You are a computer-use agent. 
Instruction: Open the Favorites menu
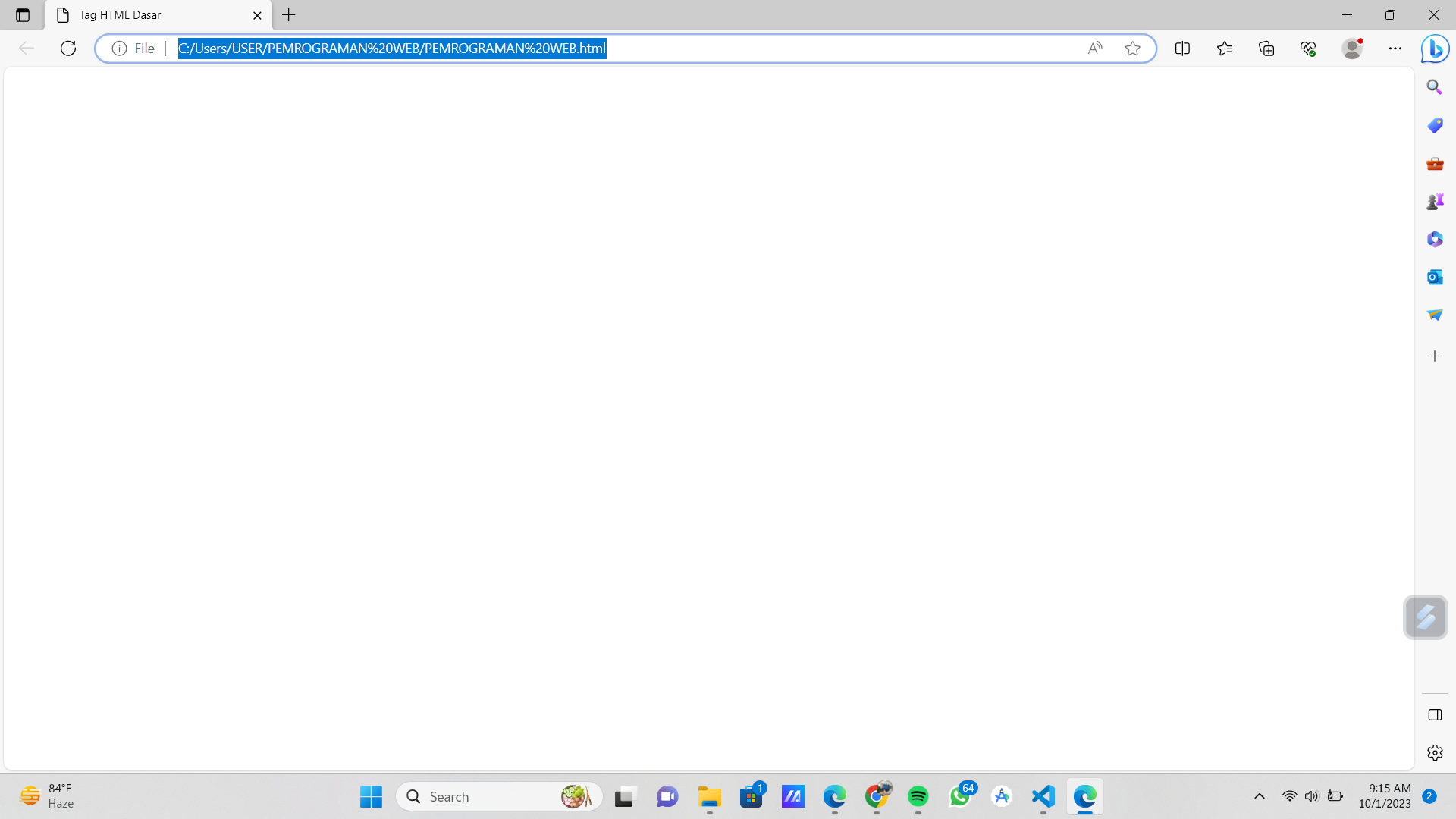pos(1225,48)
